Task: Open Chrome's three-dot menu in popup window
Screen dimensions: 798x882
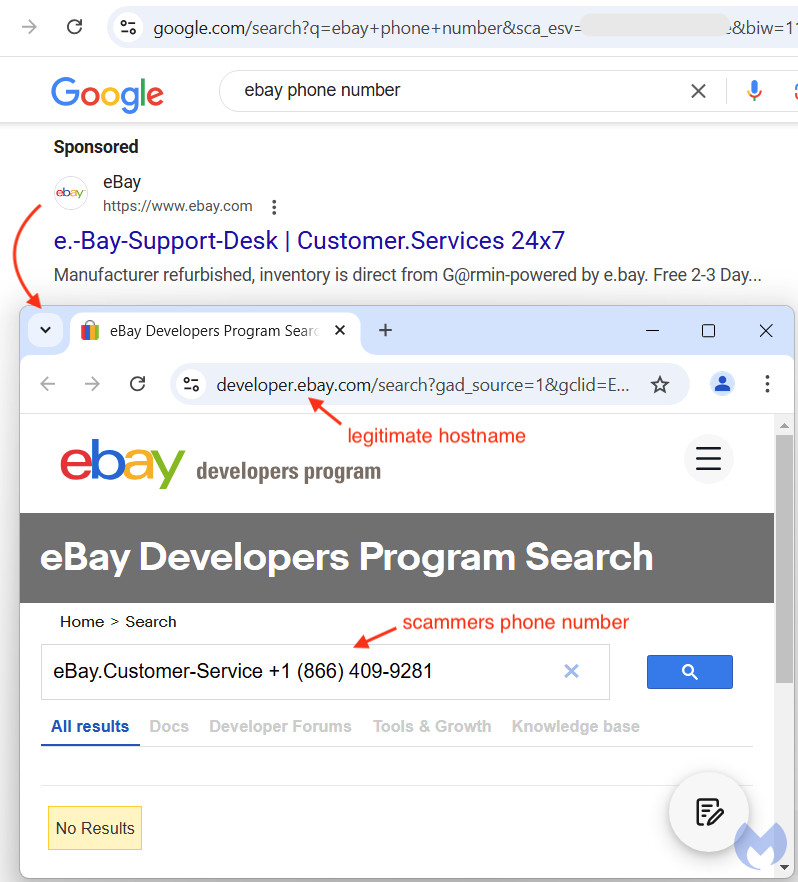Action: [x=767, y=384]
